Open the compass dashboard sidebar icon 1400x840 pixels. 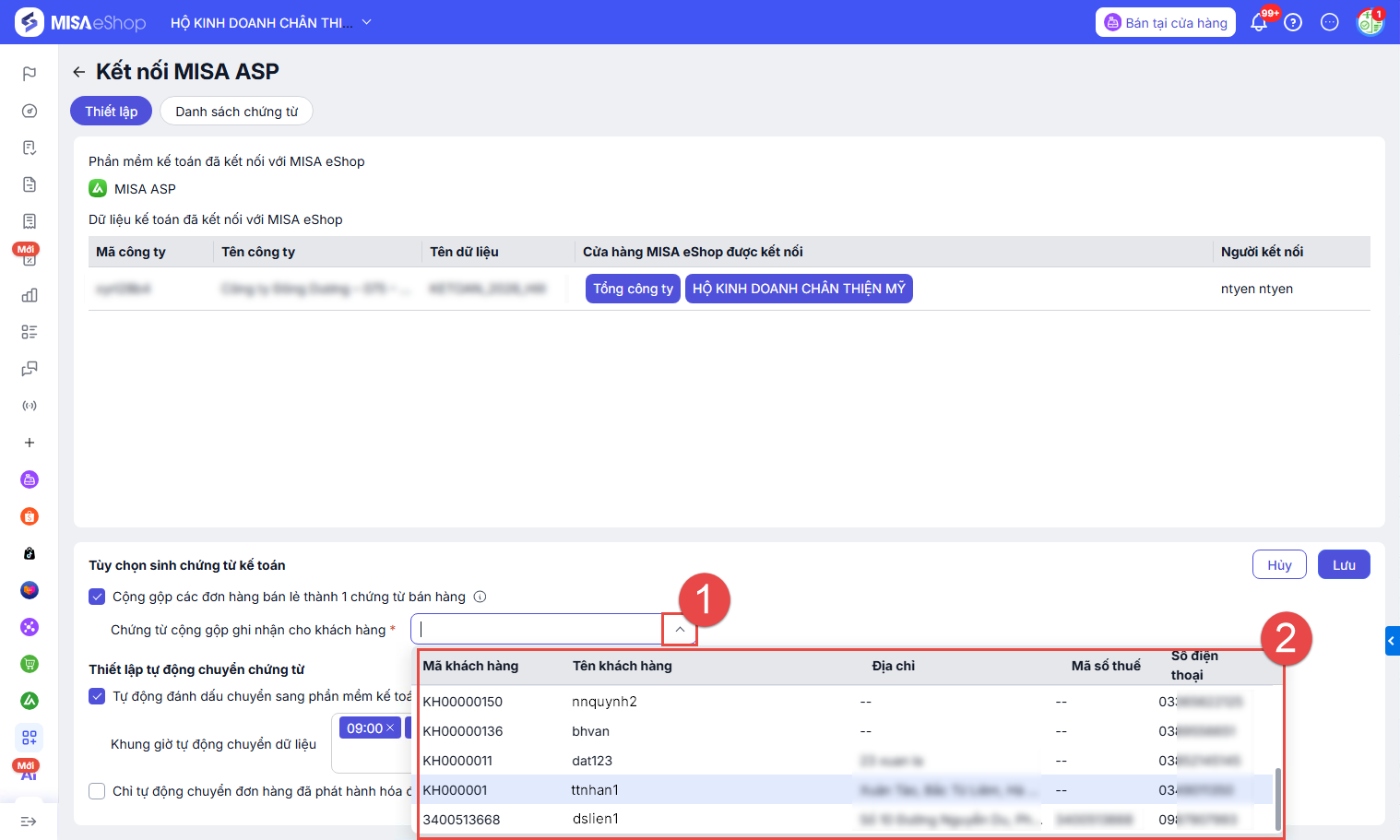[30, 111]
